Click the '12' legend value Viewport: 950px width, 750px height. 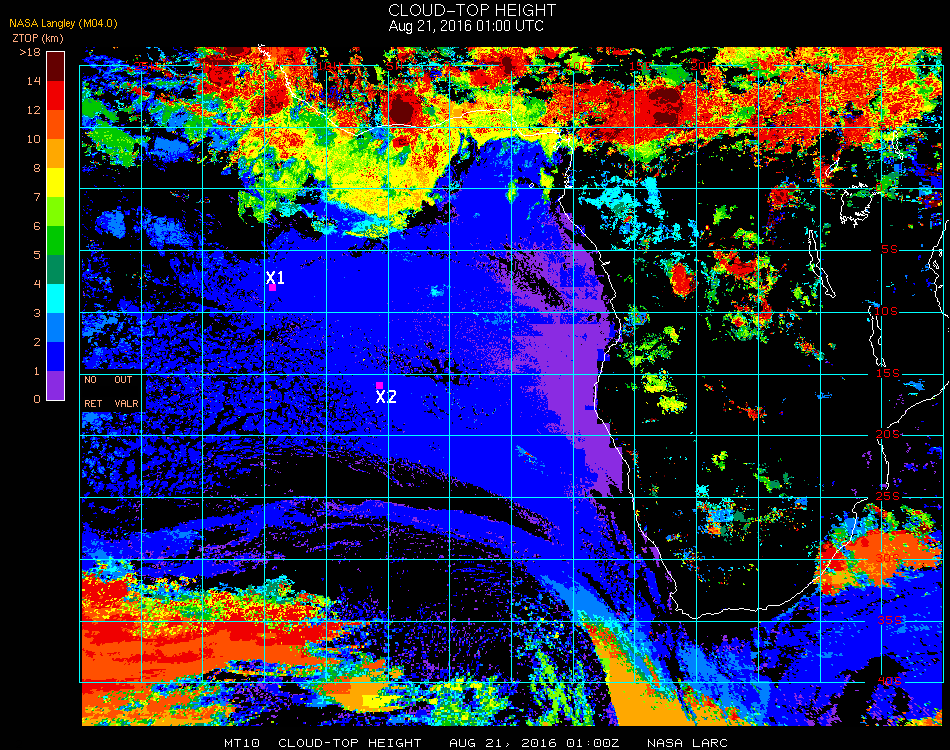(33, 110)
